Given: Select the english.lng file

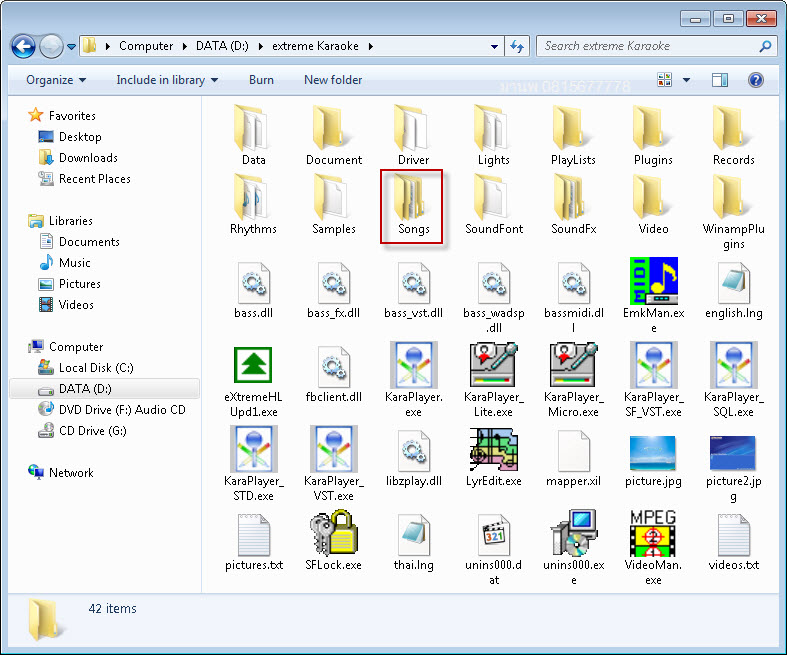Looking at the screenshot, I should coord(733,291).
